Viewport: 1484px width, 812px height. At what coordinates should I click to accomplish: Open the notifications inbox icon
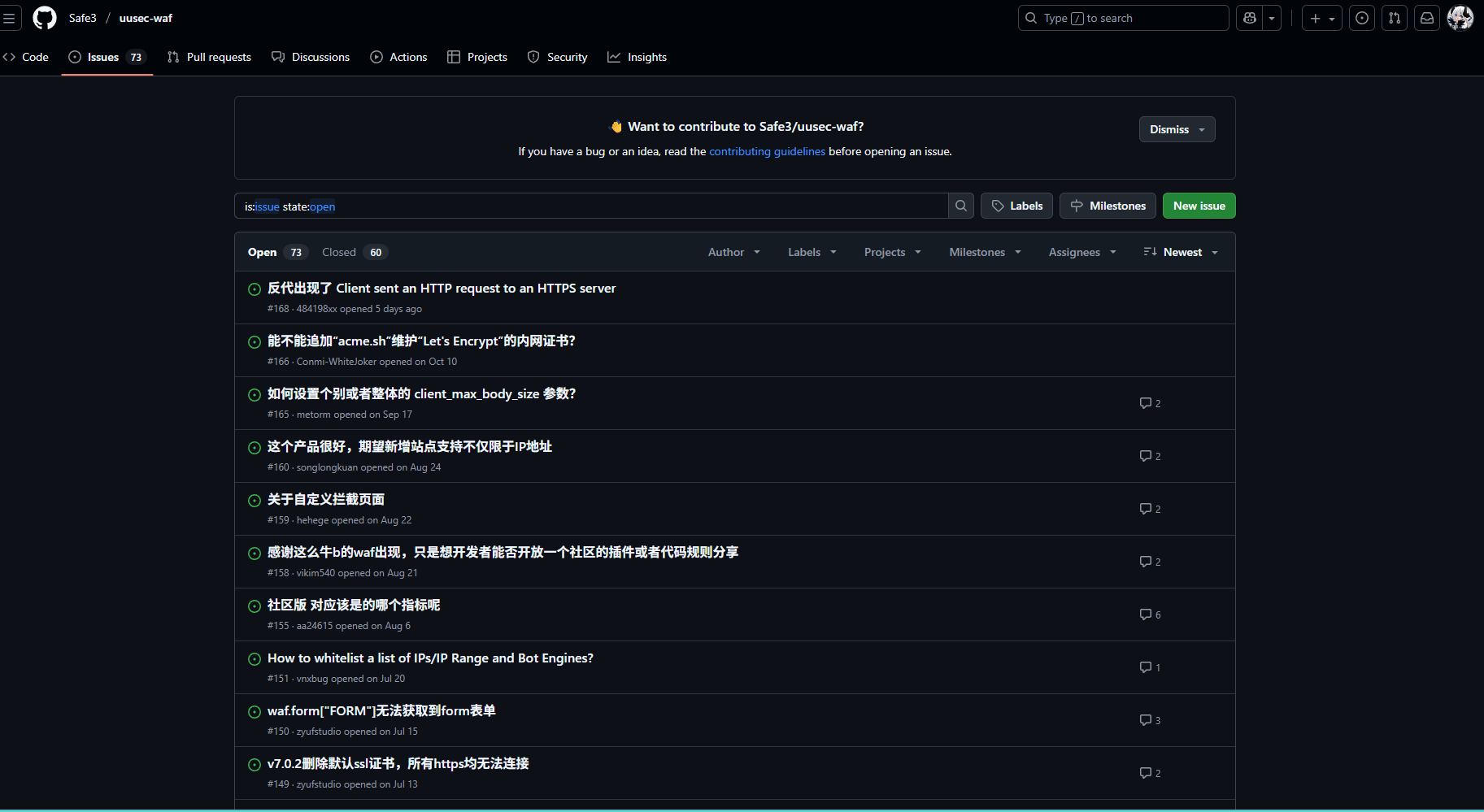1427,18
